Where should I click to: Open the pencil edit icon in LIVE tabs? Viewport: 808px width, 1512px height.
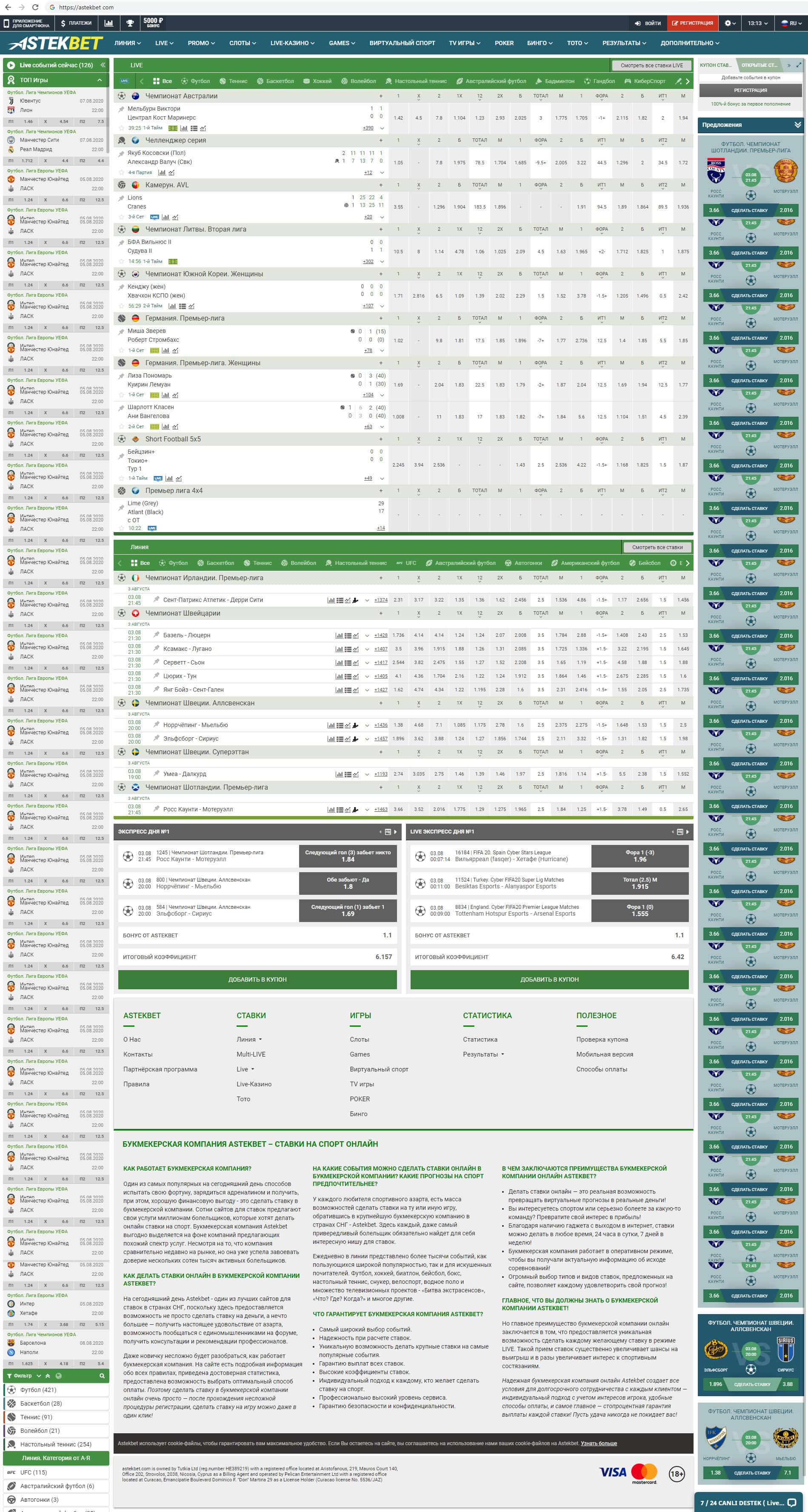678,81
